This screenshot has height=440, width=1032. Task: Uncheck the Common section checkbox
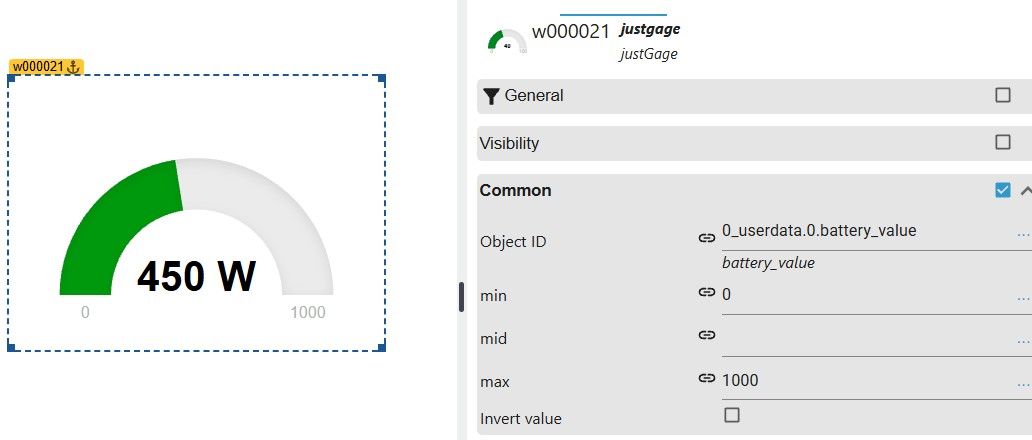tap(1002, 191)
